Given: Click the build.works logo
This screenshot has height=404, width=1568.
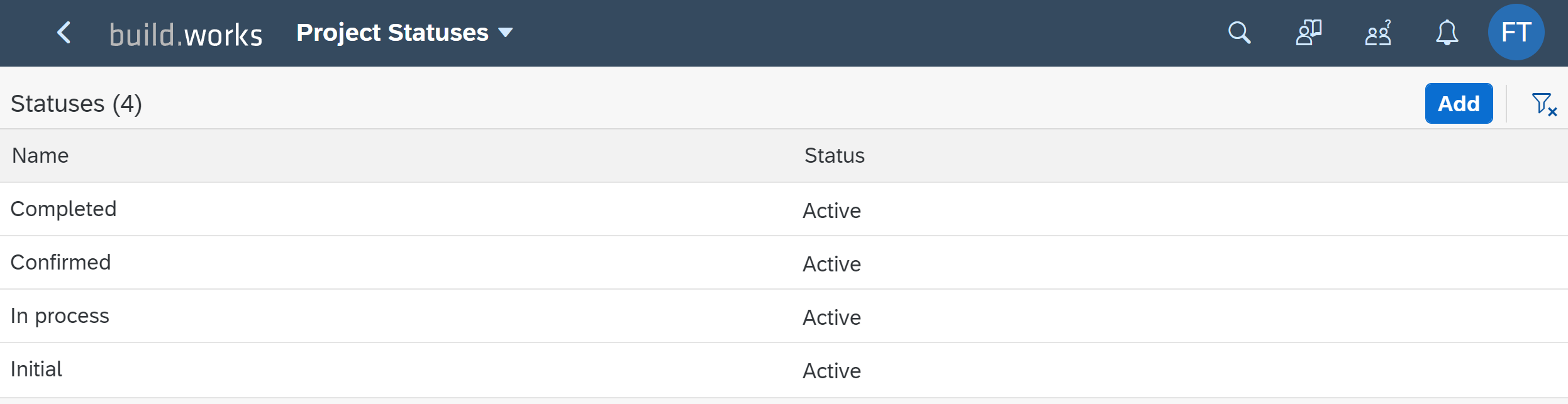Looking at the screenshot, I should tap(186, 35).
